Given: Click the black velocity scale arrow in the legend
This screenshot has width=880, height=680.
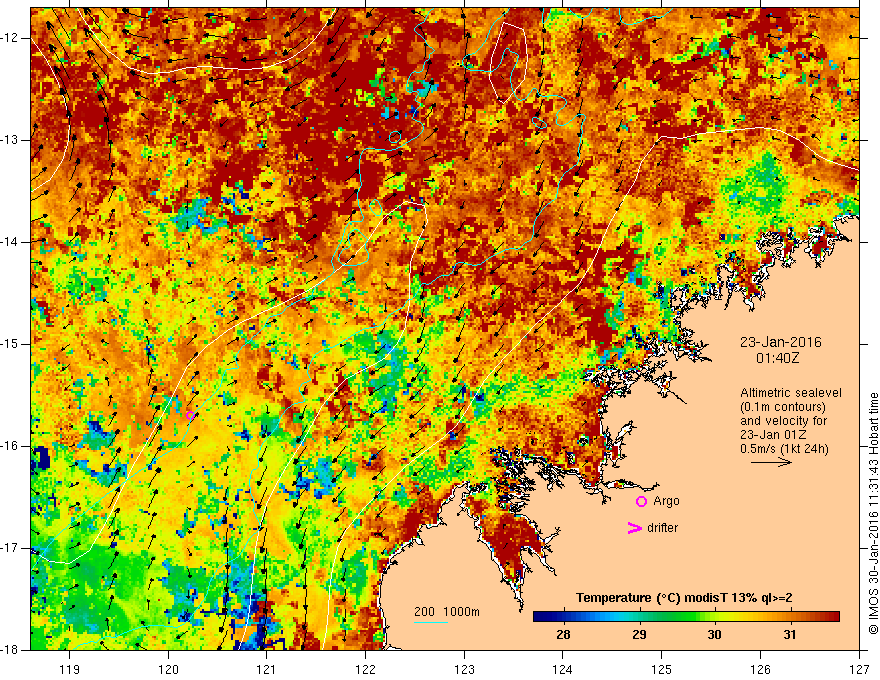Looking at the screenshot, I should click(x=771, y=463).
